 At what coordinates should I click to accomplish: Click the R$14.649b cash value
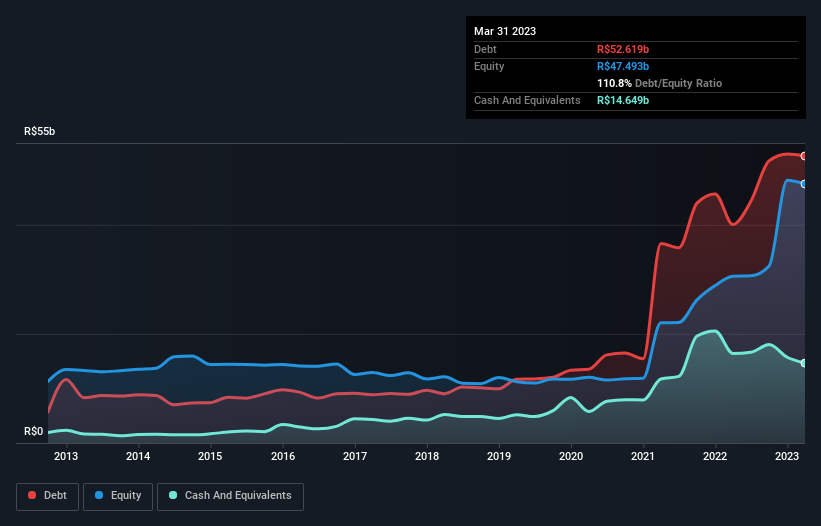coord(623,100)
